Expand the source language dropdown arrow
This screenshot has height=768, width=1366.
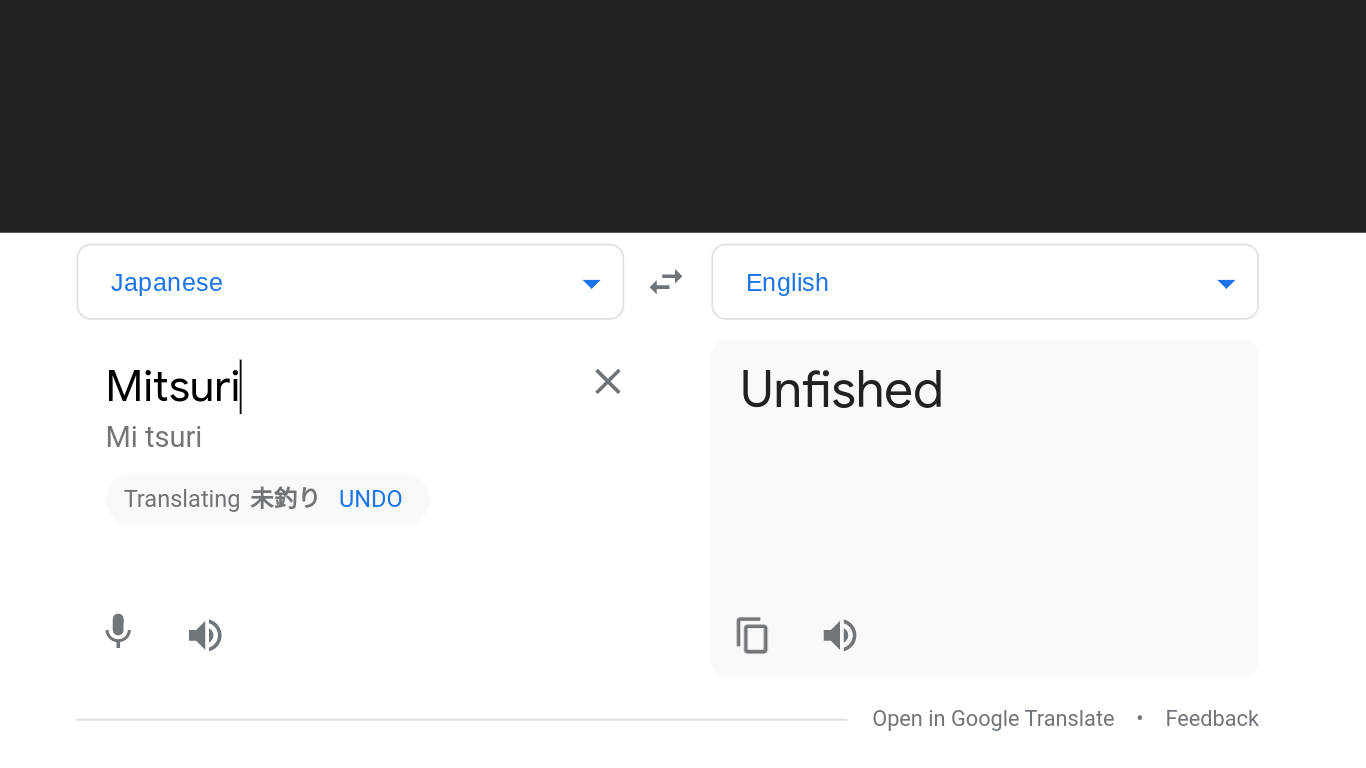(x=591, y=284)
